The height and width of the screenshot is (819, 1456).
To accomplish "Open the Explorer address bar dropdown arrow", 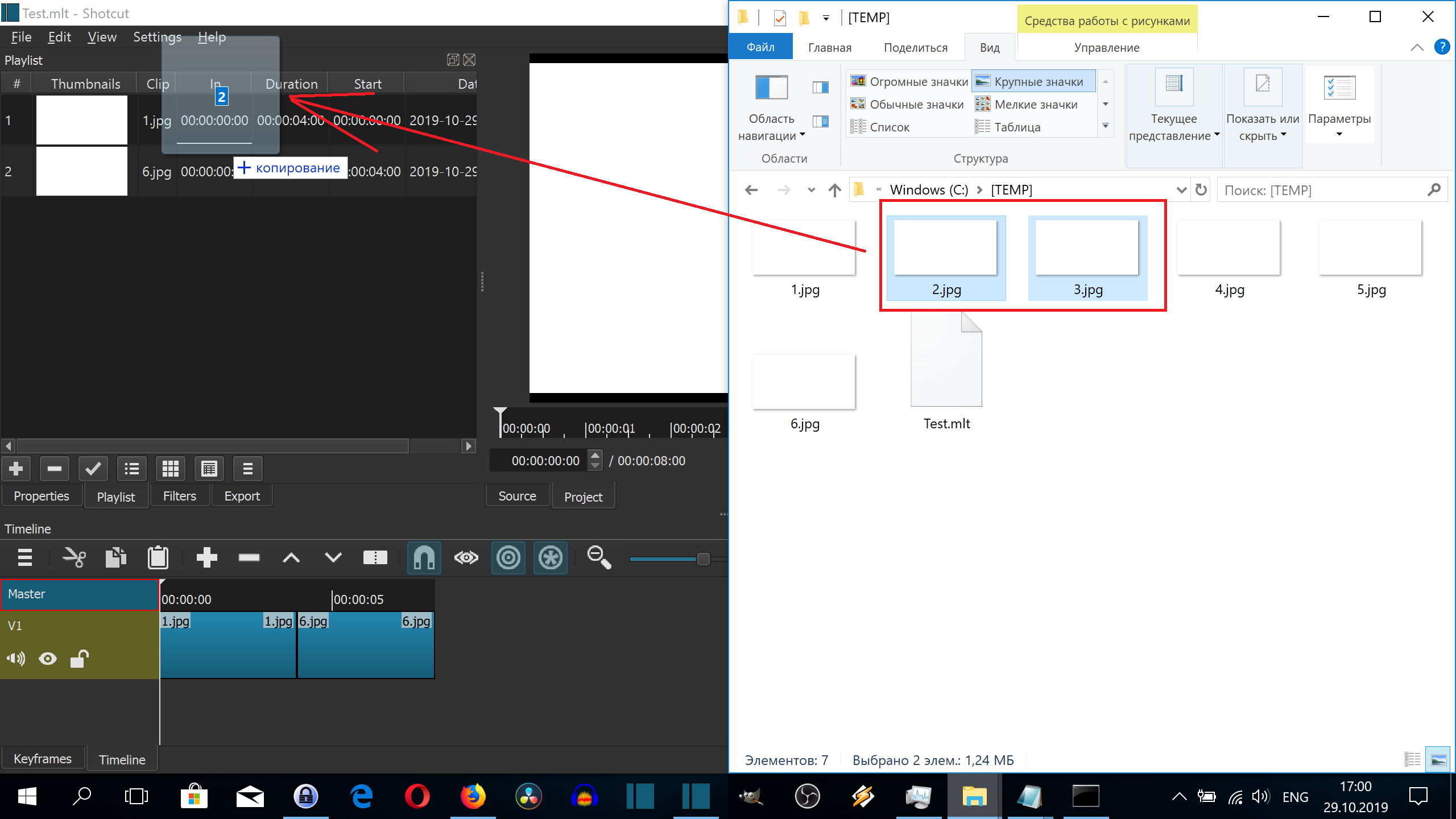I will 1181,189.
